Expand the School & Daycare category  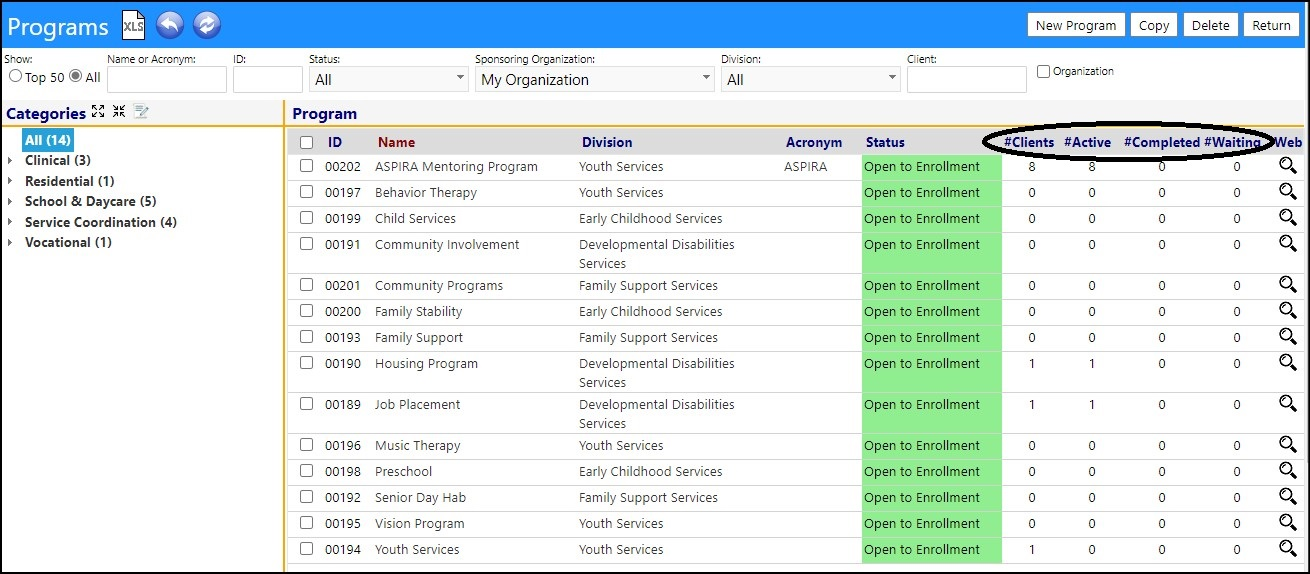pyautogui.click(x=10, y=202)
